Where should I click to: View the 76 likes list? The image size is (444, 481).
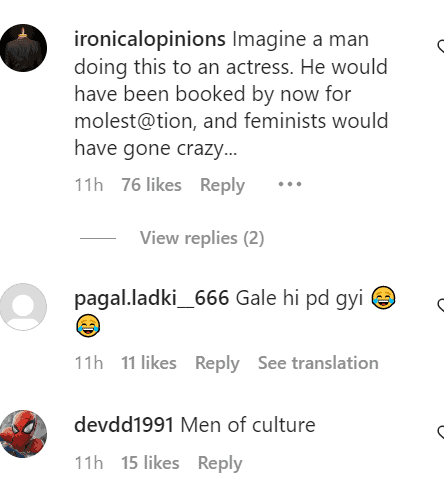click(151, 185)
